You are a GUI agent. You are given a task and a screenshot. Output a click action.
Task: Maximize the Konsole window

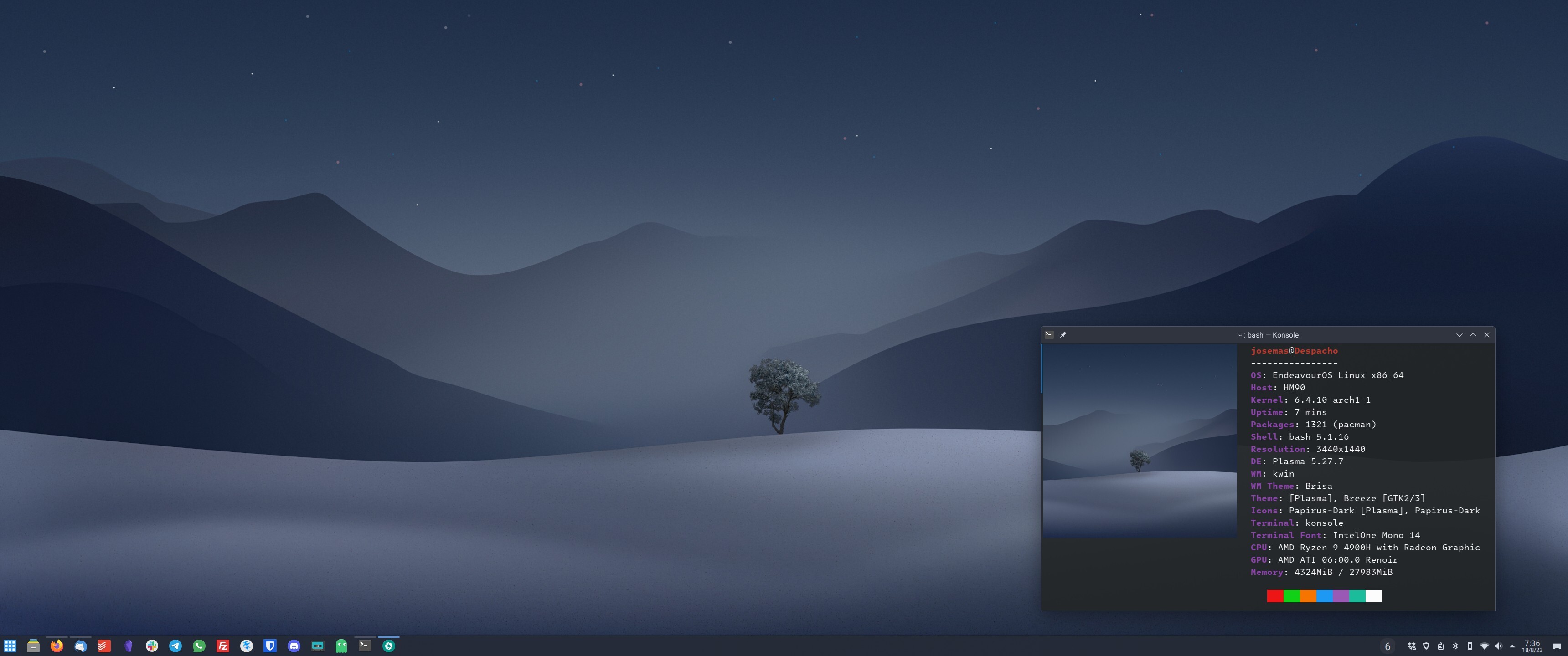point(1473,335)
